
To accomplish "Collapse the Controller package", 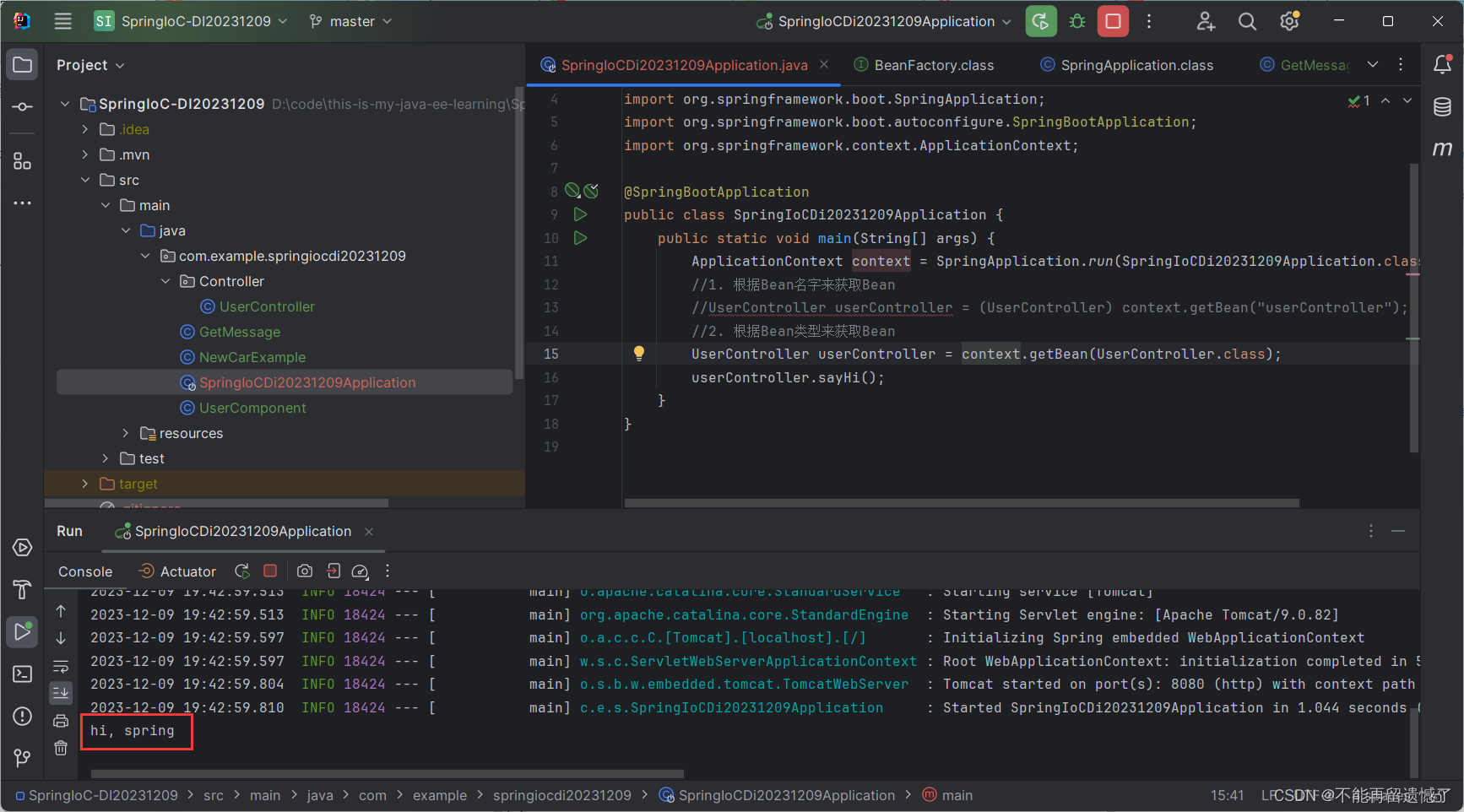I will click(x=165, y=281).
